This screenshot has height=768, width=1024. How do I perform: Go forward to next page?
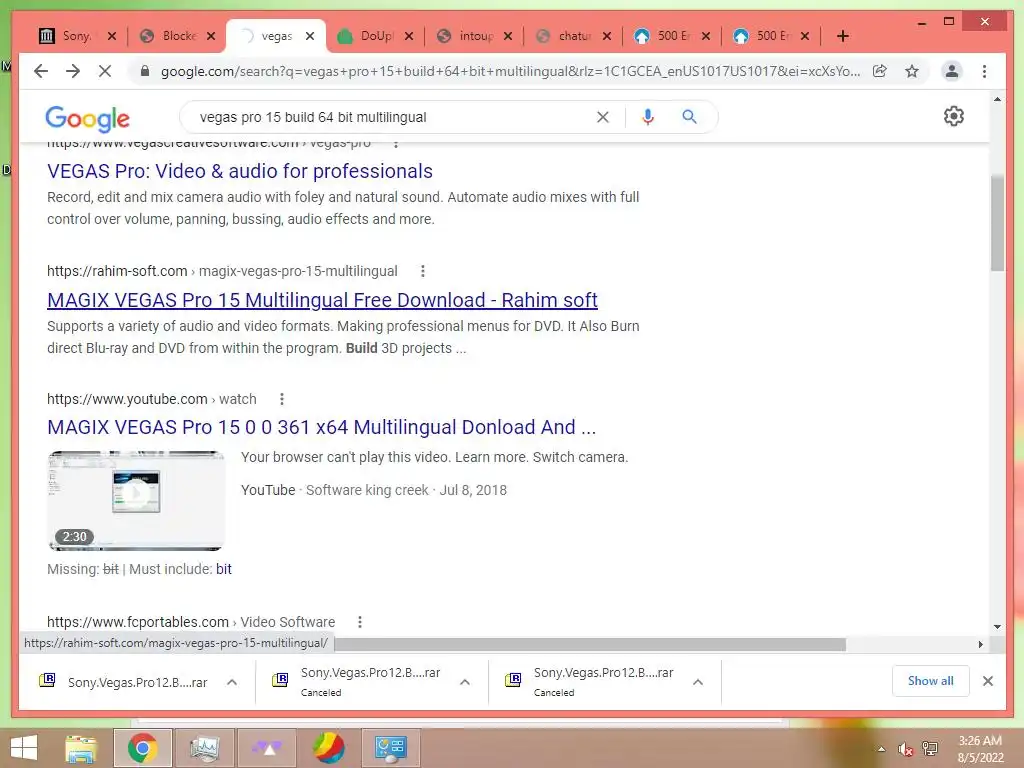point(73,71)
